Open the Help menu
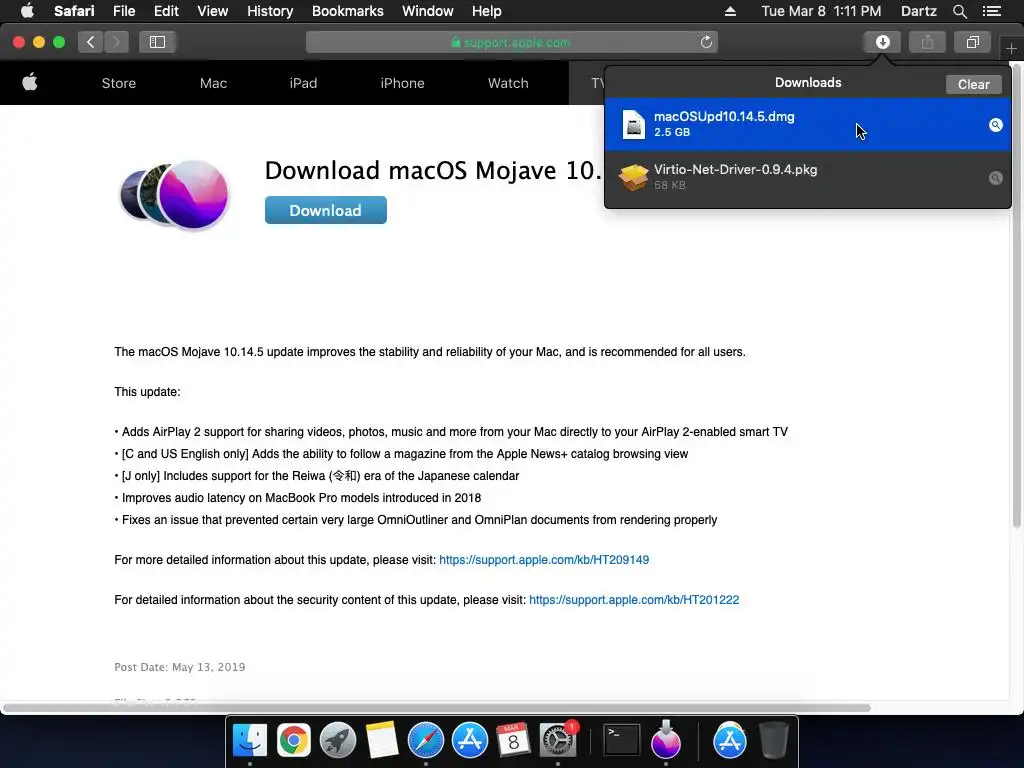The image size is (1024, 768). [487, 11]
